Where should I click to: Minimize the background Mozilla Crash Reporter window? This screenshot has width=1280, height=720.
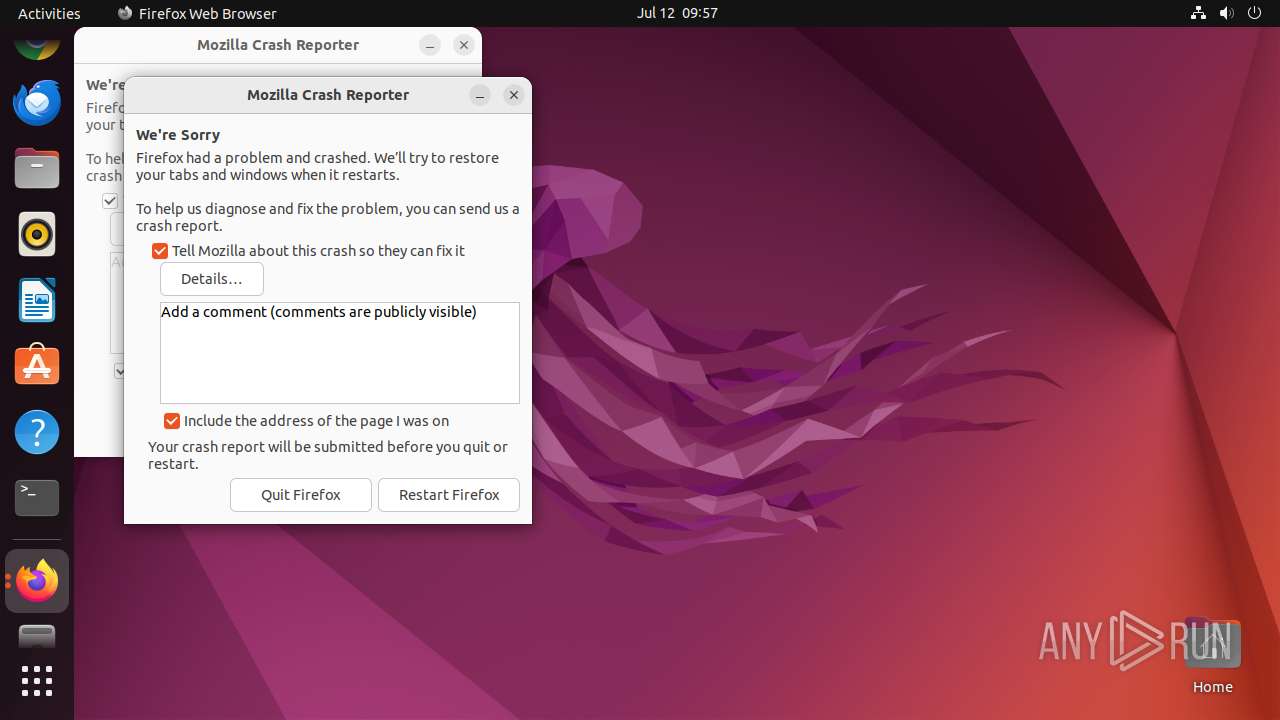430,45
